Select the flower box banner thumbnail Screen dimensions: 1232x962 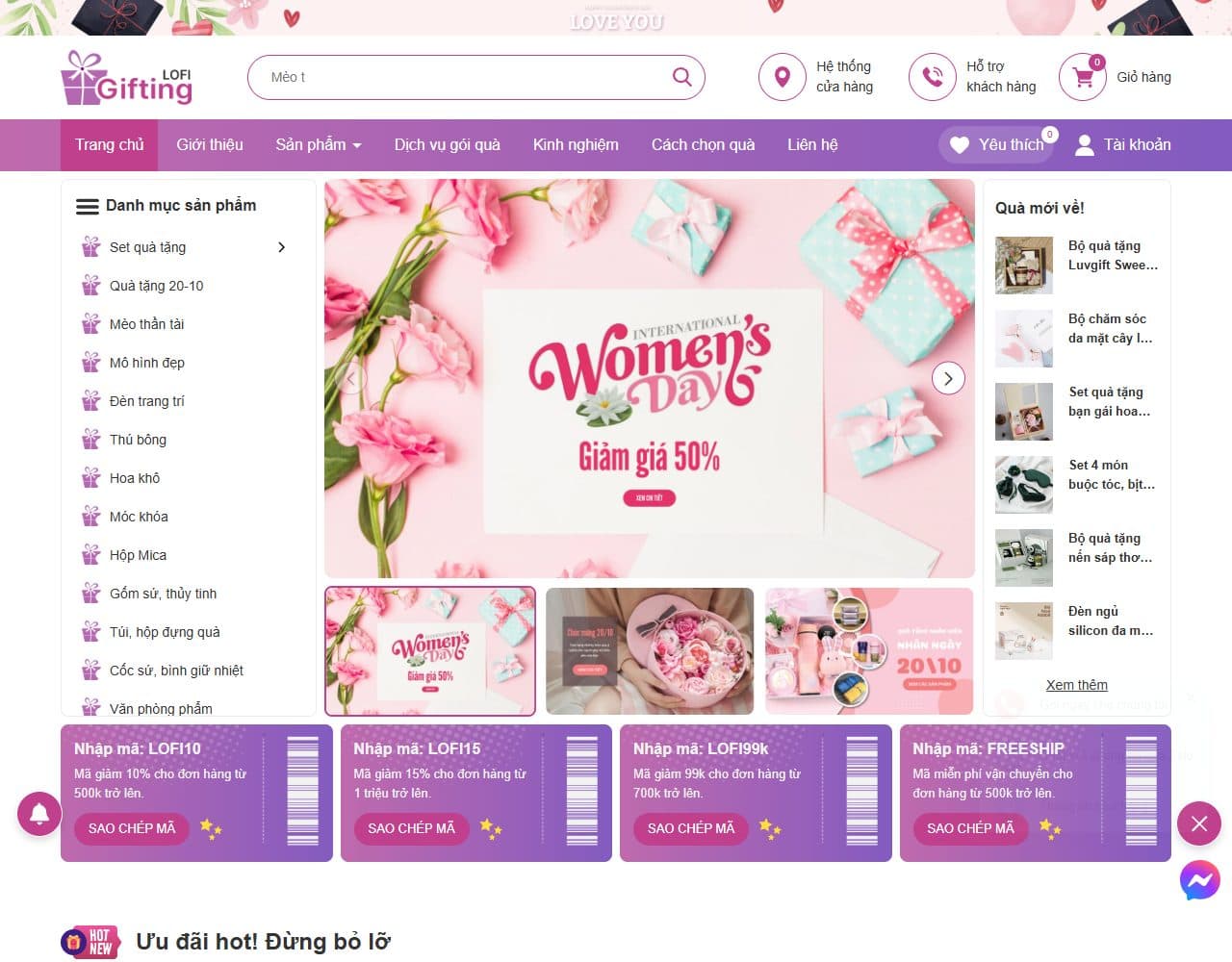[x=650, y=651]
